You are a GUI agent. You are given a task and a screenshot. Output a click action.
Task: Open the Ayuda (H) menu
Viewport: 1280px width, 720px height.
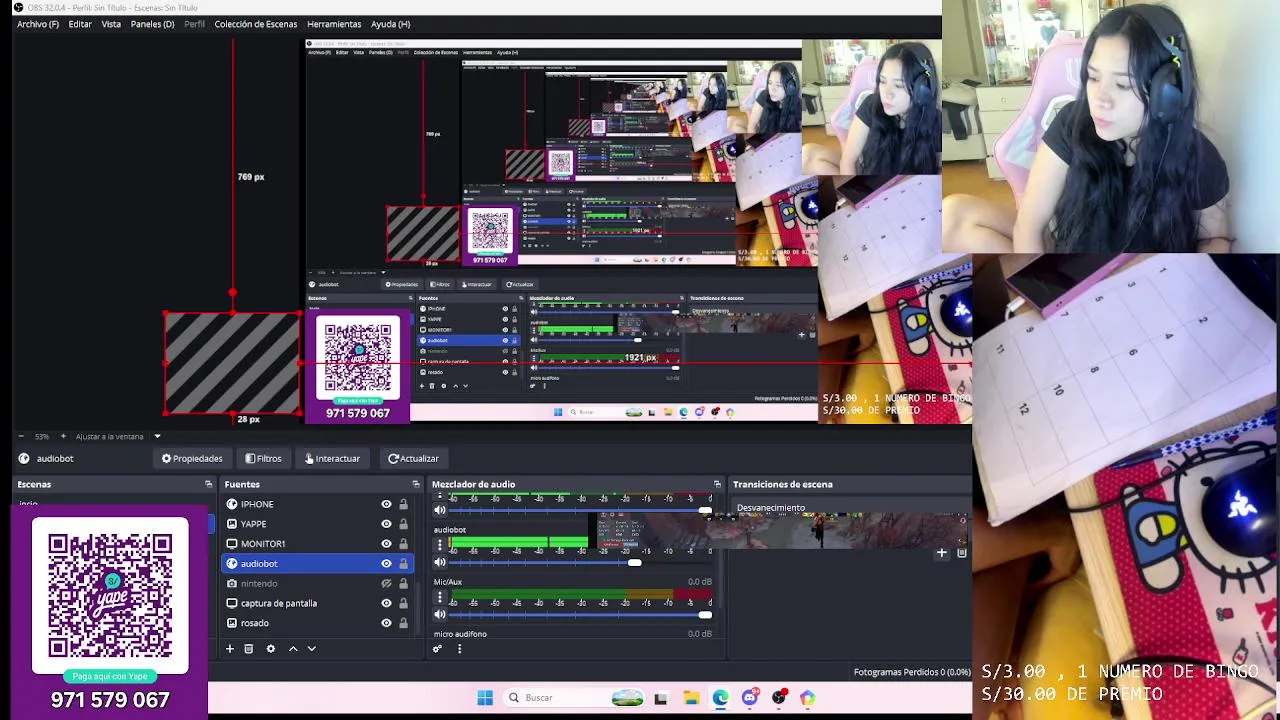(390, 24)
